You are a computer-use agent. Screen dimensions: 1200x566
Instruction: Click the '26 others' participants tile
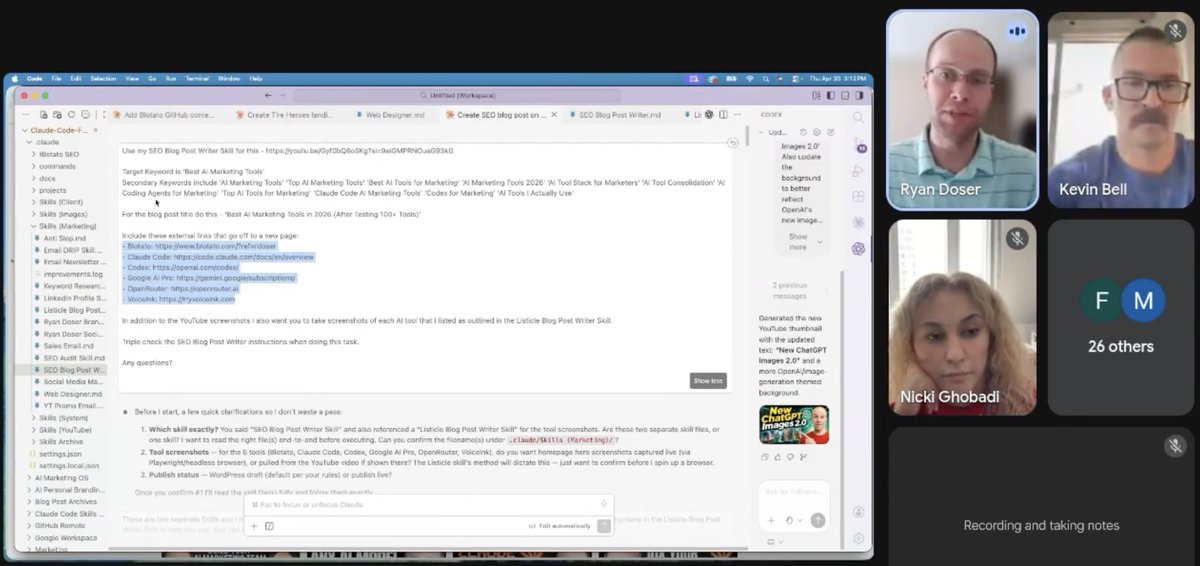[1122, 318]
